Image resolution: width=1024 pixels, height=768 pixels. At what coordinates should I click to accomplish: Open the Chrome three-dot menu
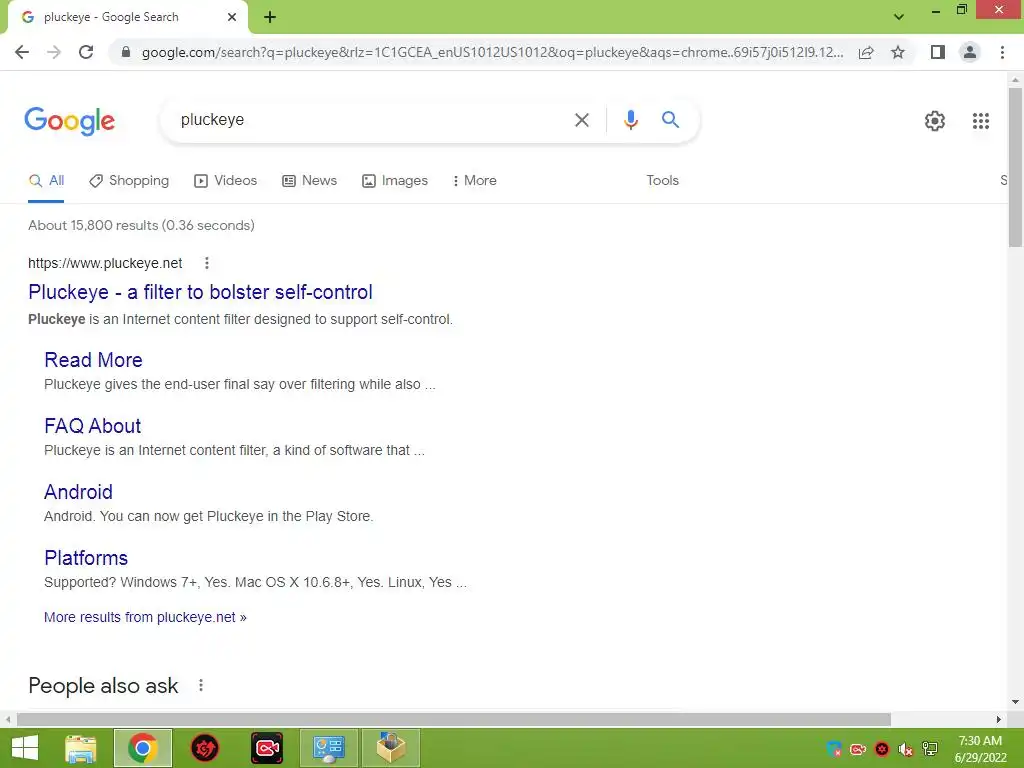point(1002,52)
